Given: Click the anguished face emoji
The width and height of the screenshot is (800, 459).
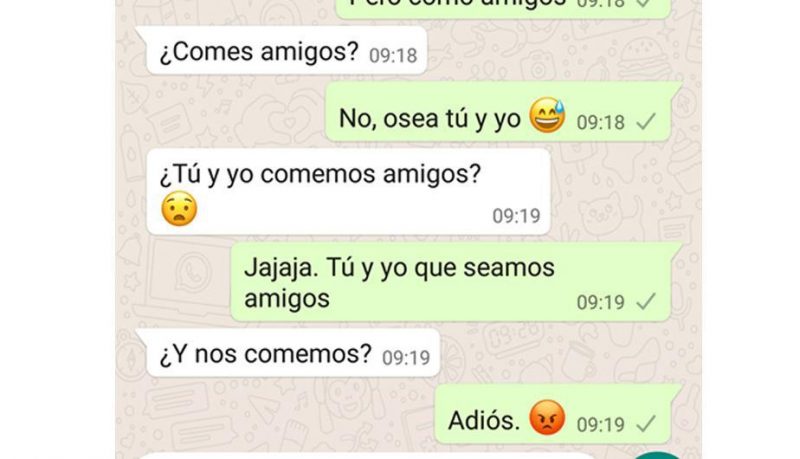Looking at the screenshot, I should coord(179,209).
